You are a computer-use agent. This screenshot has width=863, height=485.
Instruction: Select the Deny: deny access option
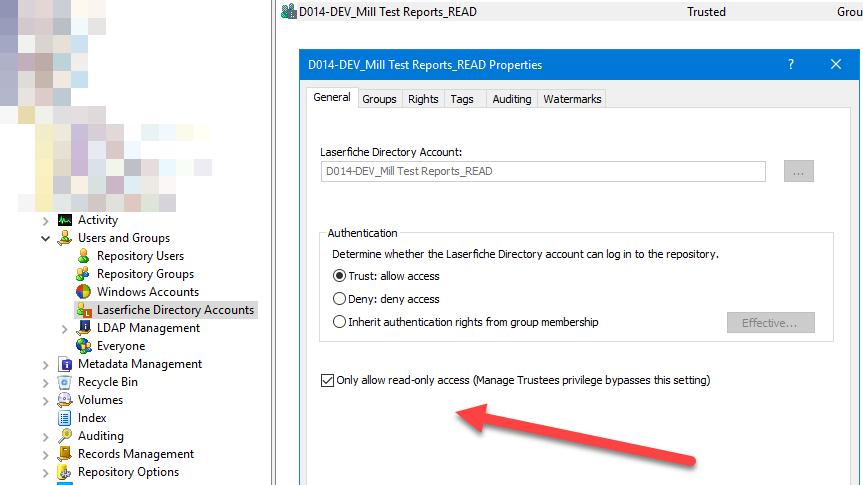tap(340, 299)
